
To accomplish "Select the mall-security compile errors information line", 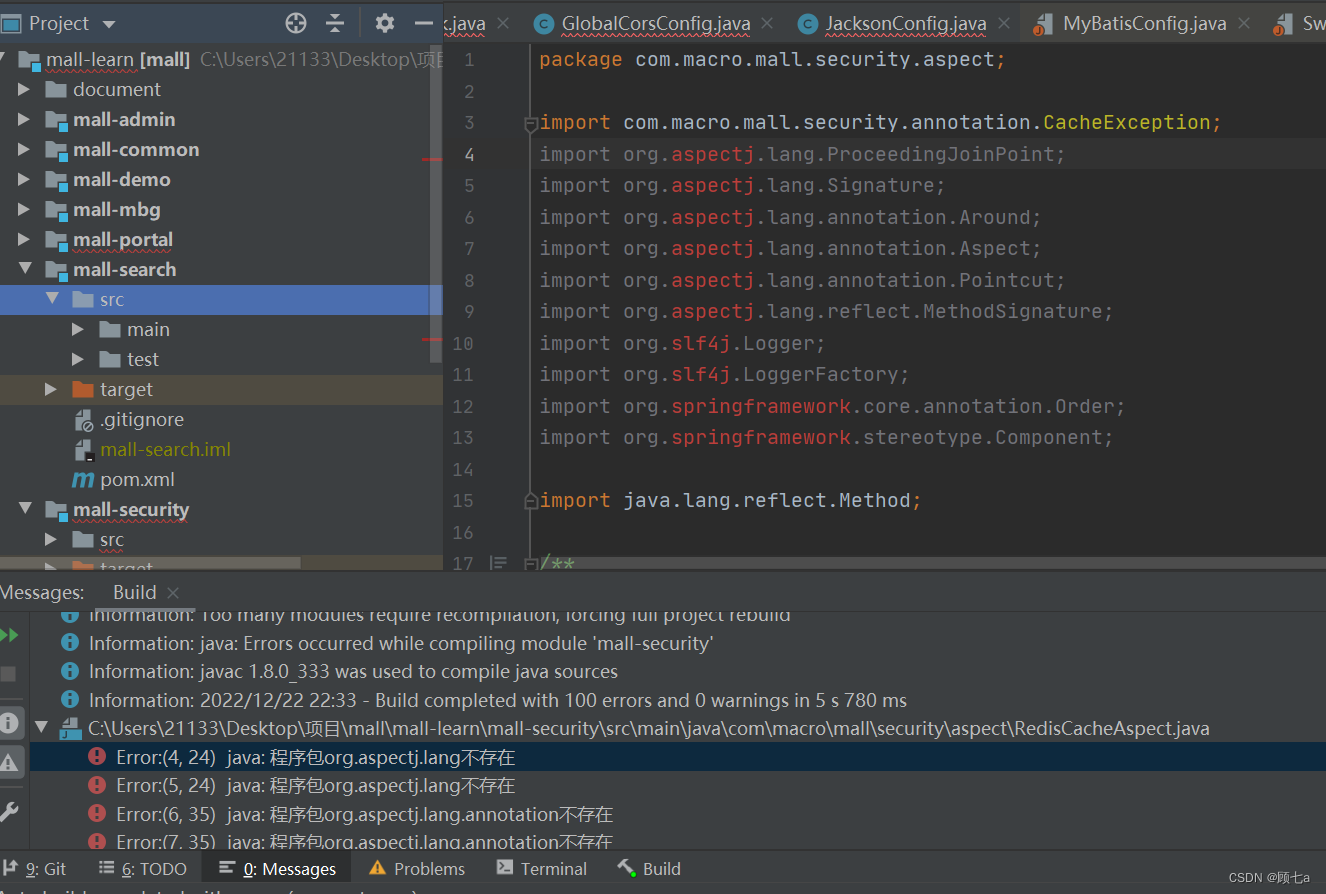I will 401,643.
